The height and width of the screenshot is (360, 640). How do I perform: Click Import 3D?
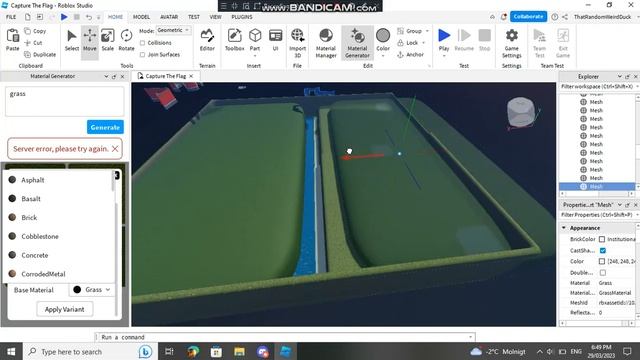[x=298, y=43]
